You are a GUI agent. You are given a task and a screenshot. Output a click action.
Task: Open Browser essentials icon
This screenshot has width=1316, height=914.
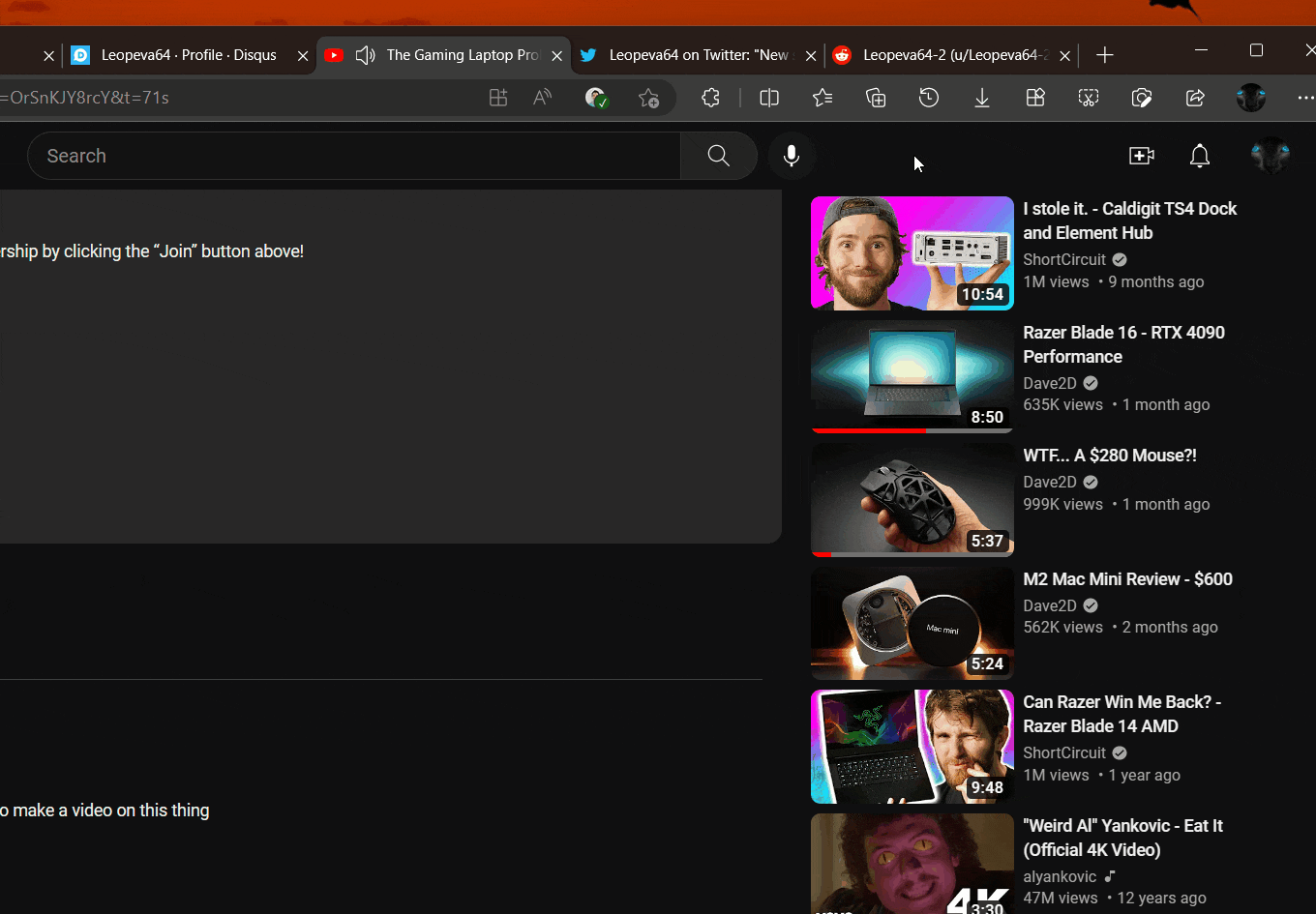click(x=1142, y=98)
